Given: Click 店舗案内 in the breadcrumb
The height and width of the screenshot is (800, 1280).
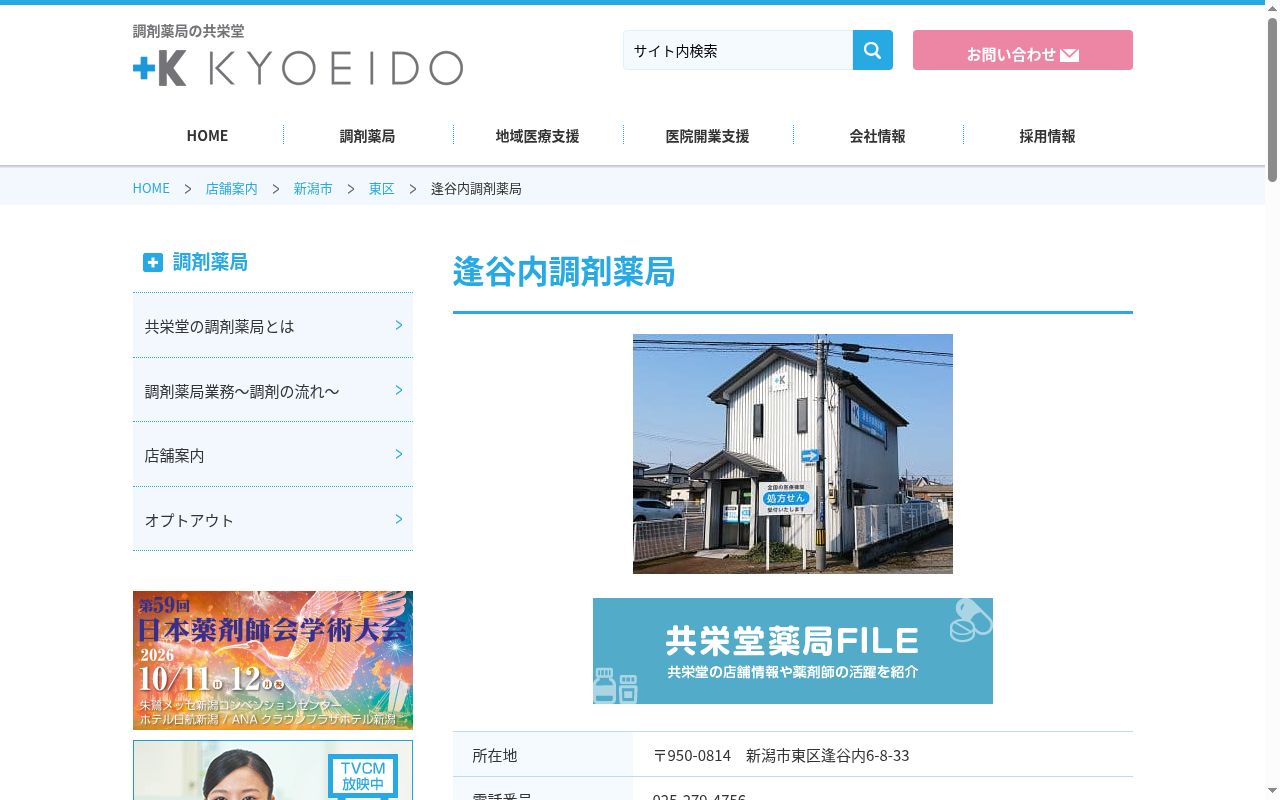Looking at the screenshot, I should 231,188.
